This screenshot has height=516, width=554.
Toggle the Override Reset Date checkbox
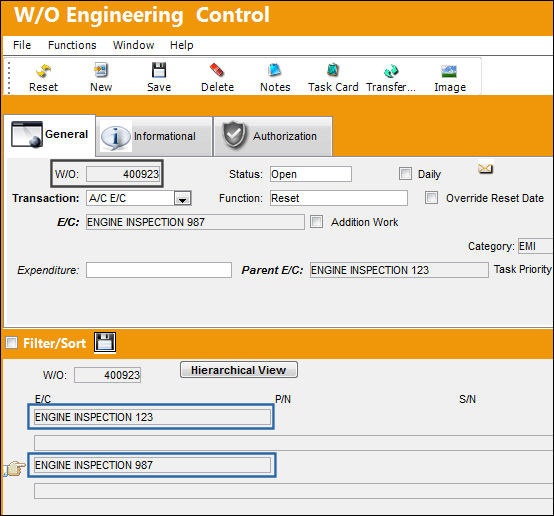(x=431, y=198)
